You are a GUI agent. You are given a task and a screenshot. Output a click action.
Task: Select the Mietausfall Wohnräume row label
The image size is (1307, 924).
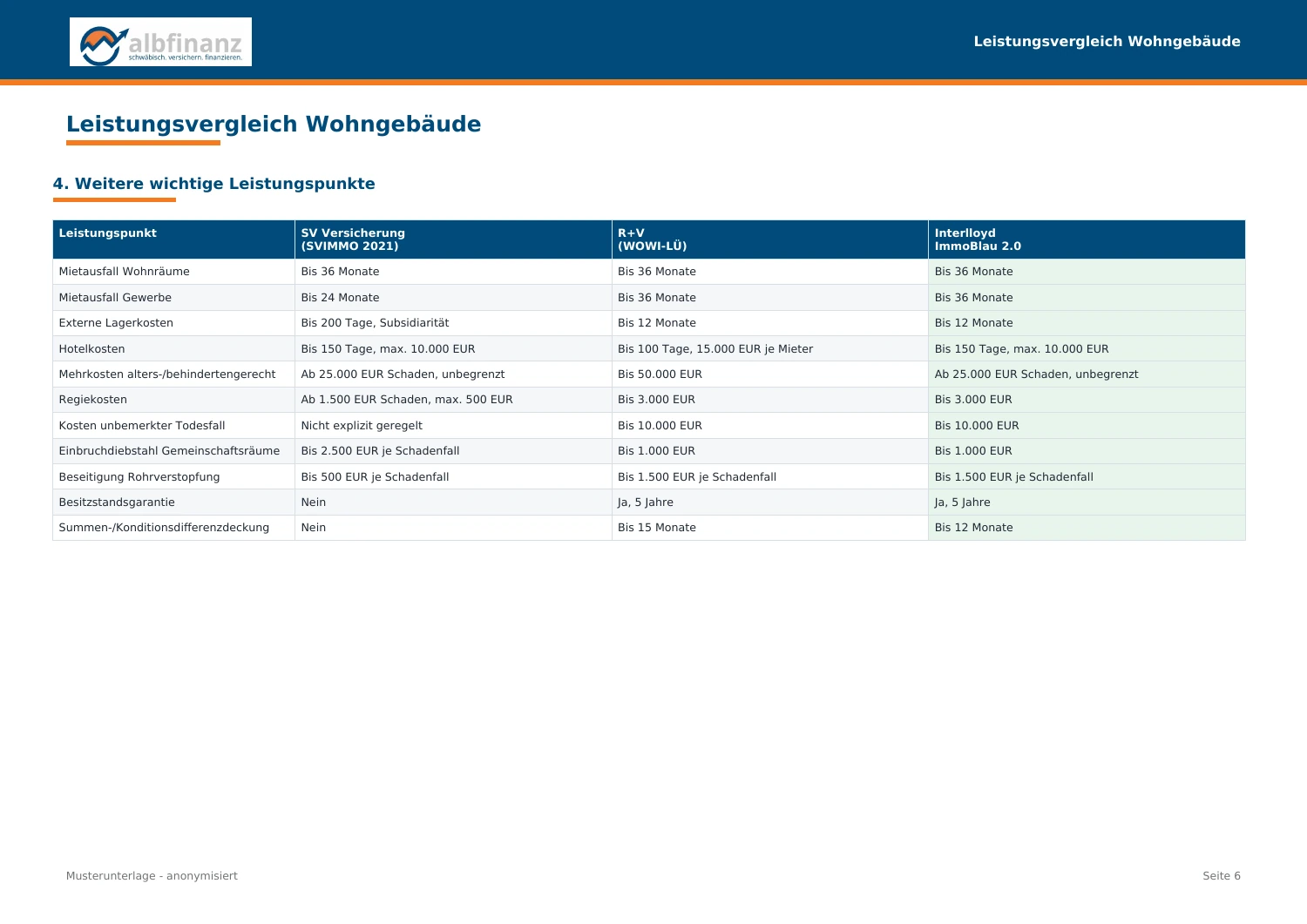click(x=125, y=272)
